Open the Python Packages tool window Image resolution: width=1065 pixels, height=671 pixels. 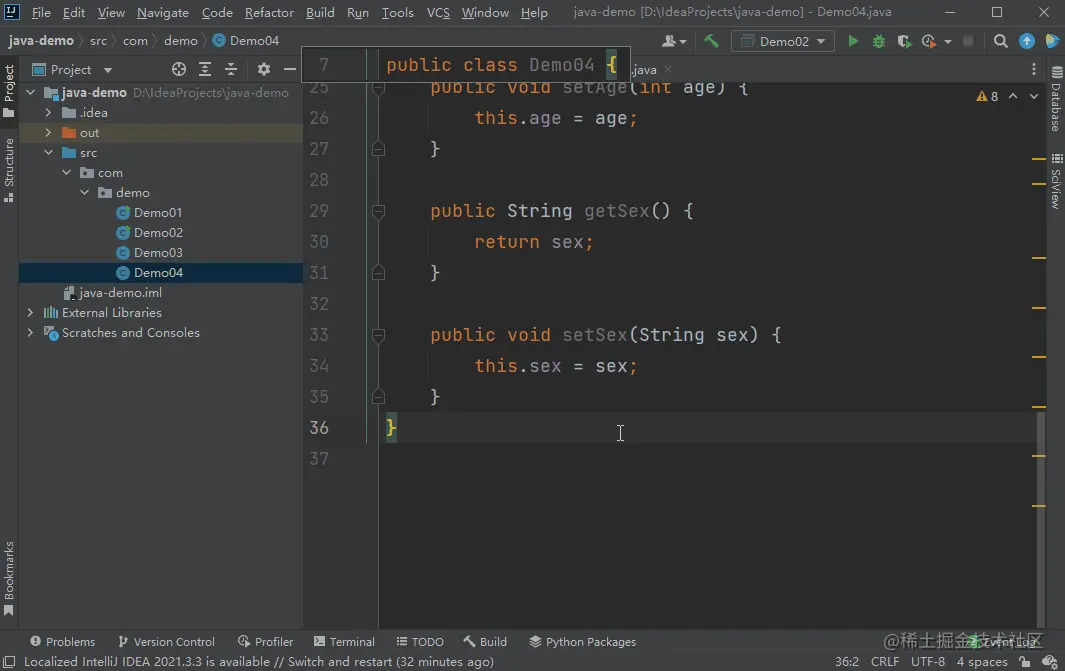point(583,642)
